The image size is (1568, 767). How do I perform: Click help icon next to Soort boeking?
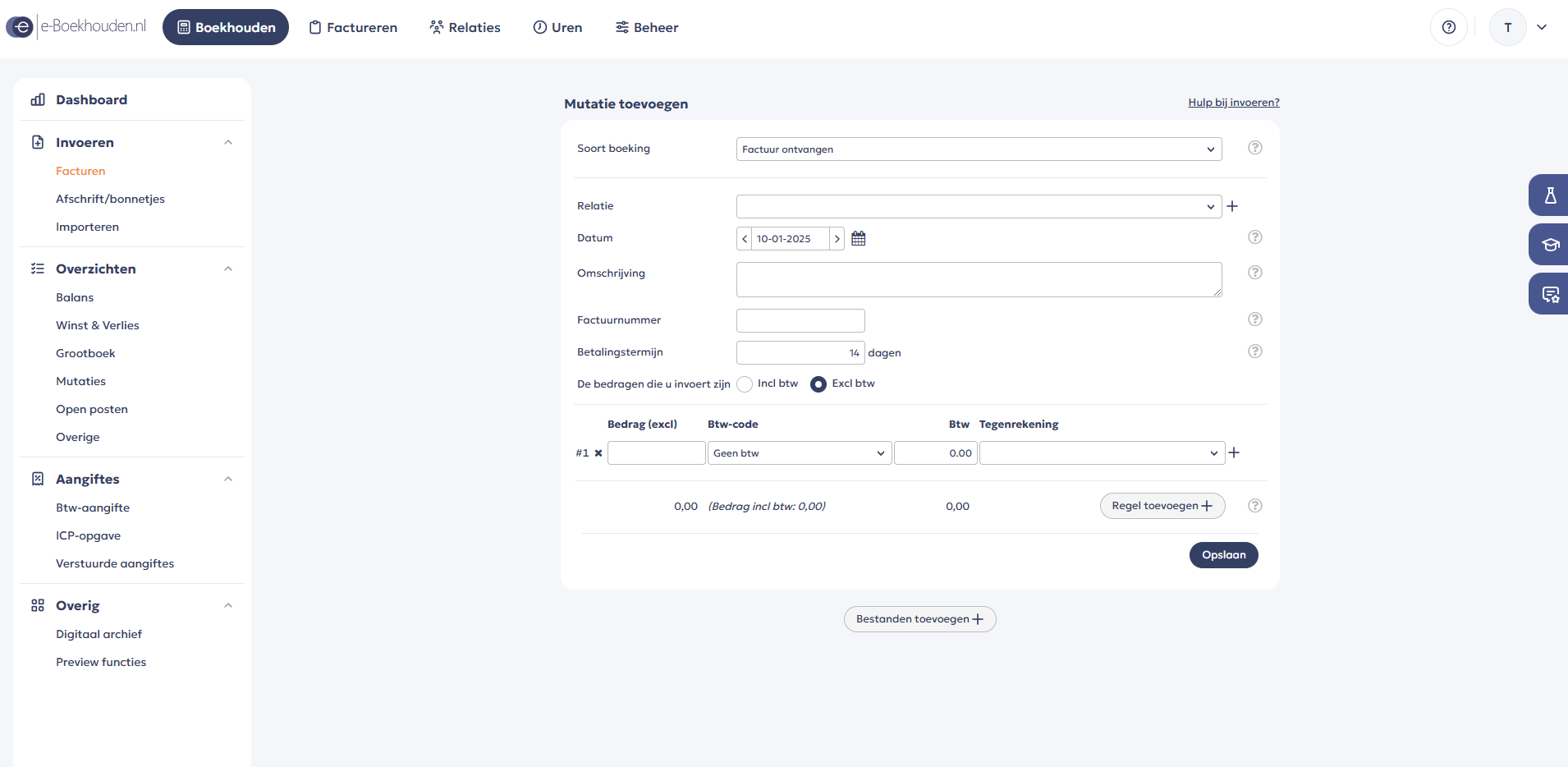[x=1255, y=148]
